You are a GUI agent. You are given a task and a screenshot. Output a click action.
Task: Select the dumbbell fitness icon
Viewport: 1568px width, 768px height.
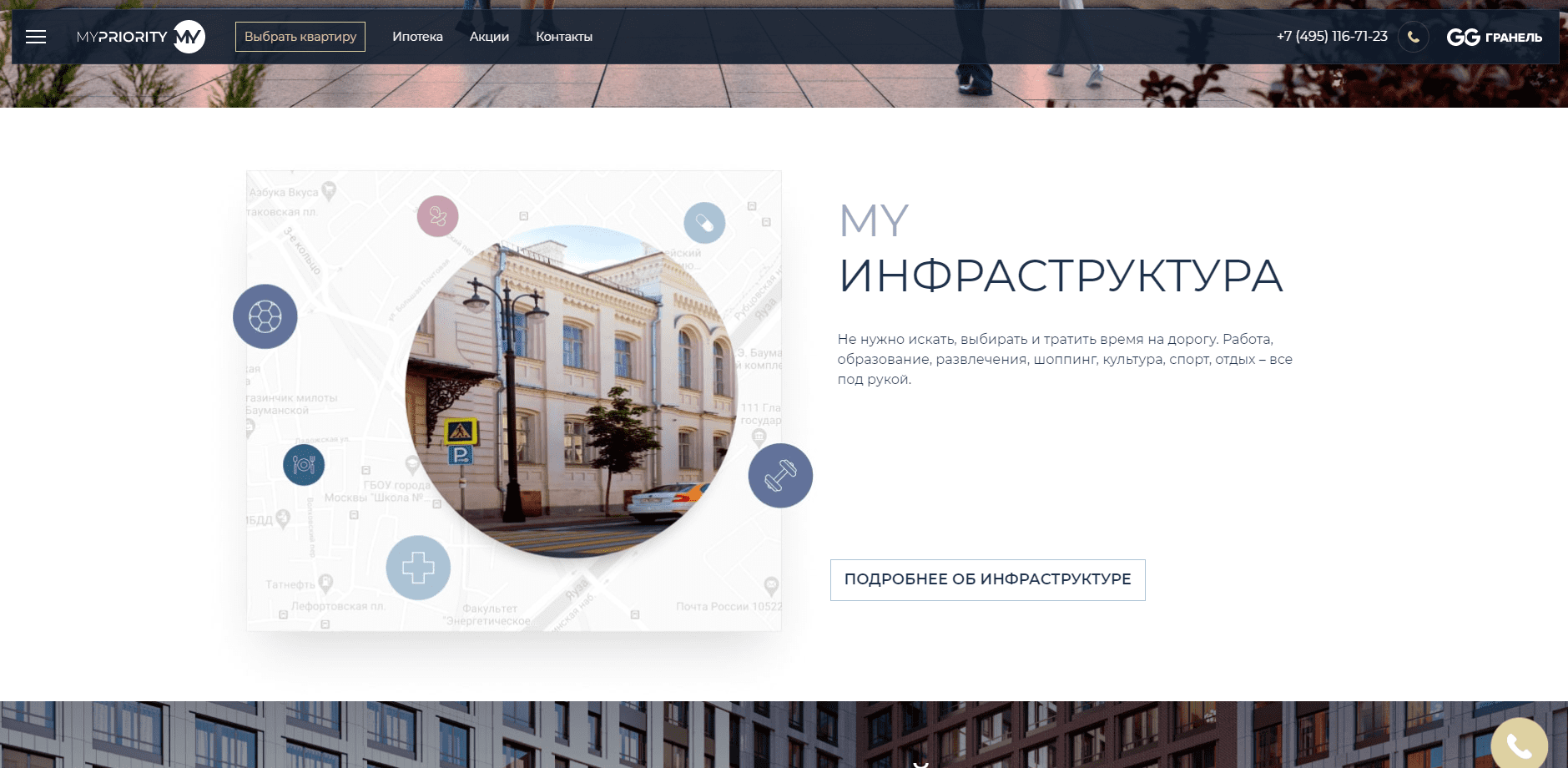[x=780, y=476]
